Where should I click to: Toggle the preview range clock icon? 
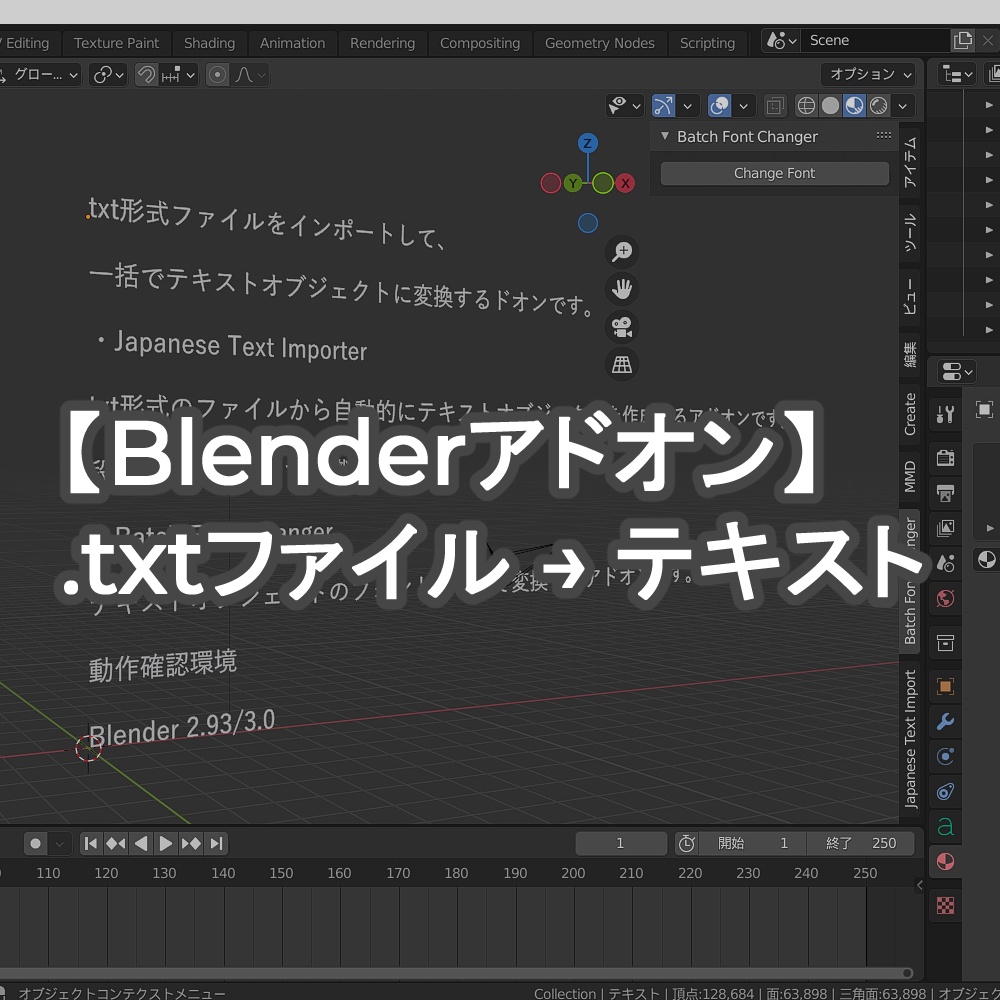pos(686,843)
